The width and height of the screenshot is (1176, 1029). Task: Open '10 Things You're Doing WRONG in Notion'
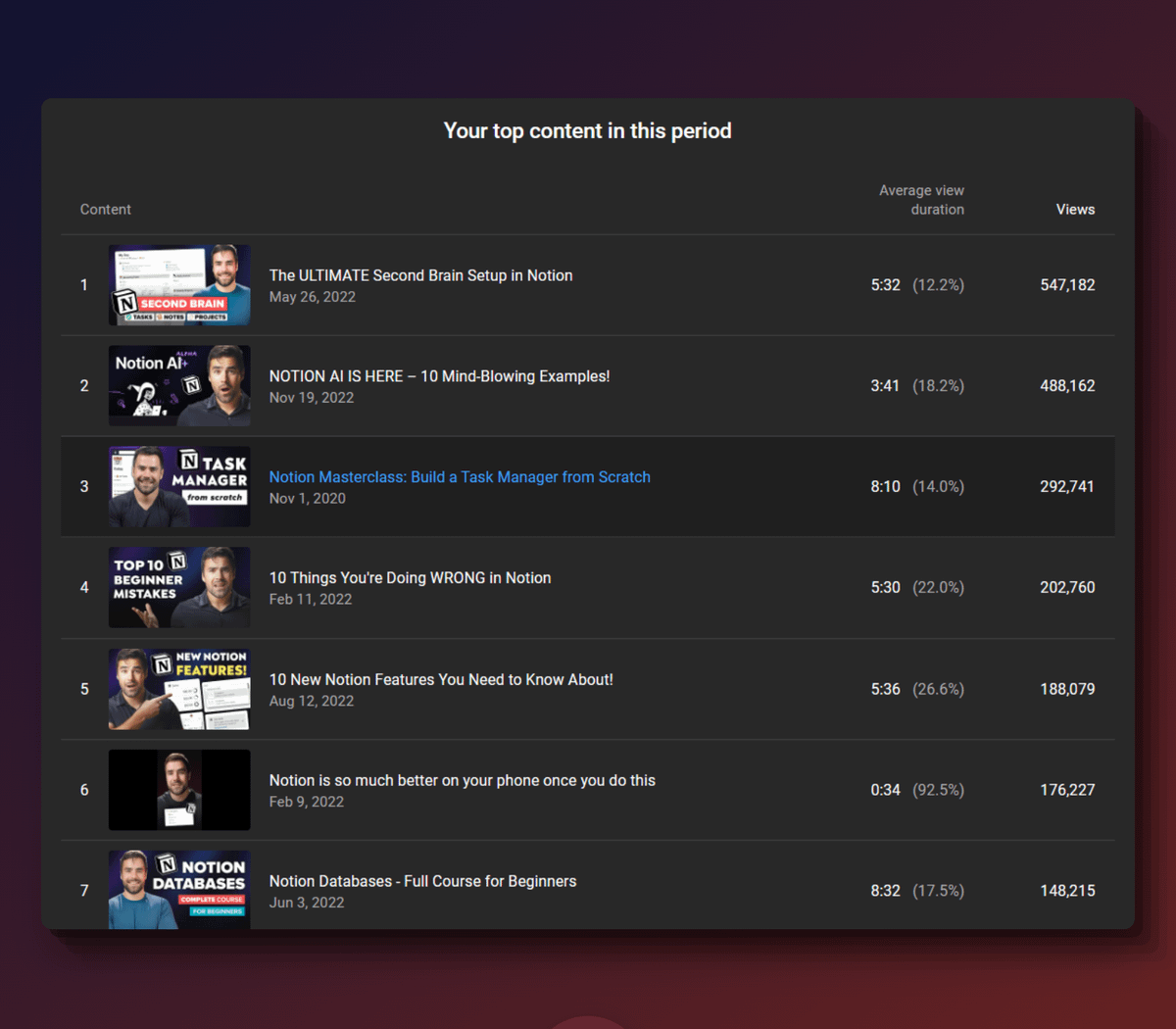[410, 578]
